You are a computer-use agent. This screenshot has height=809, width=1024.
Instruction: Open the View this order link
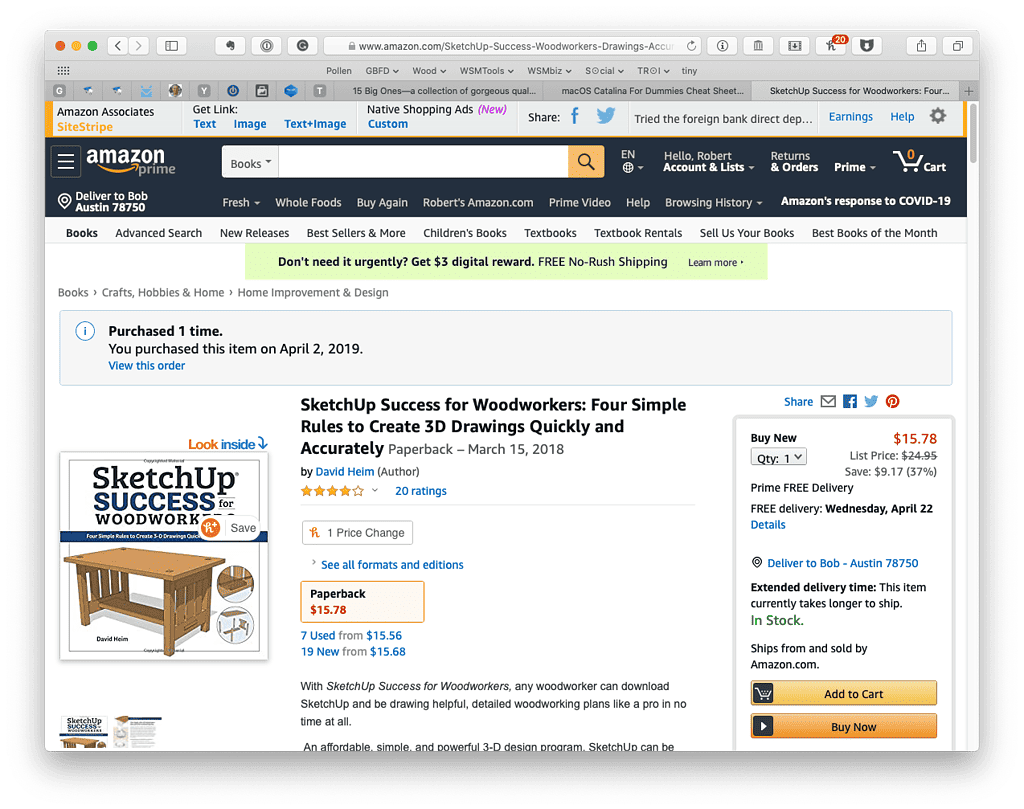point(146,366)
